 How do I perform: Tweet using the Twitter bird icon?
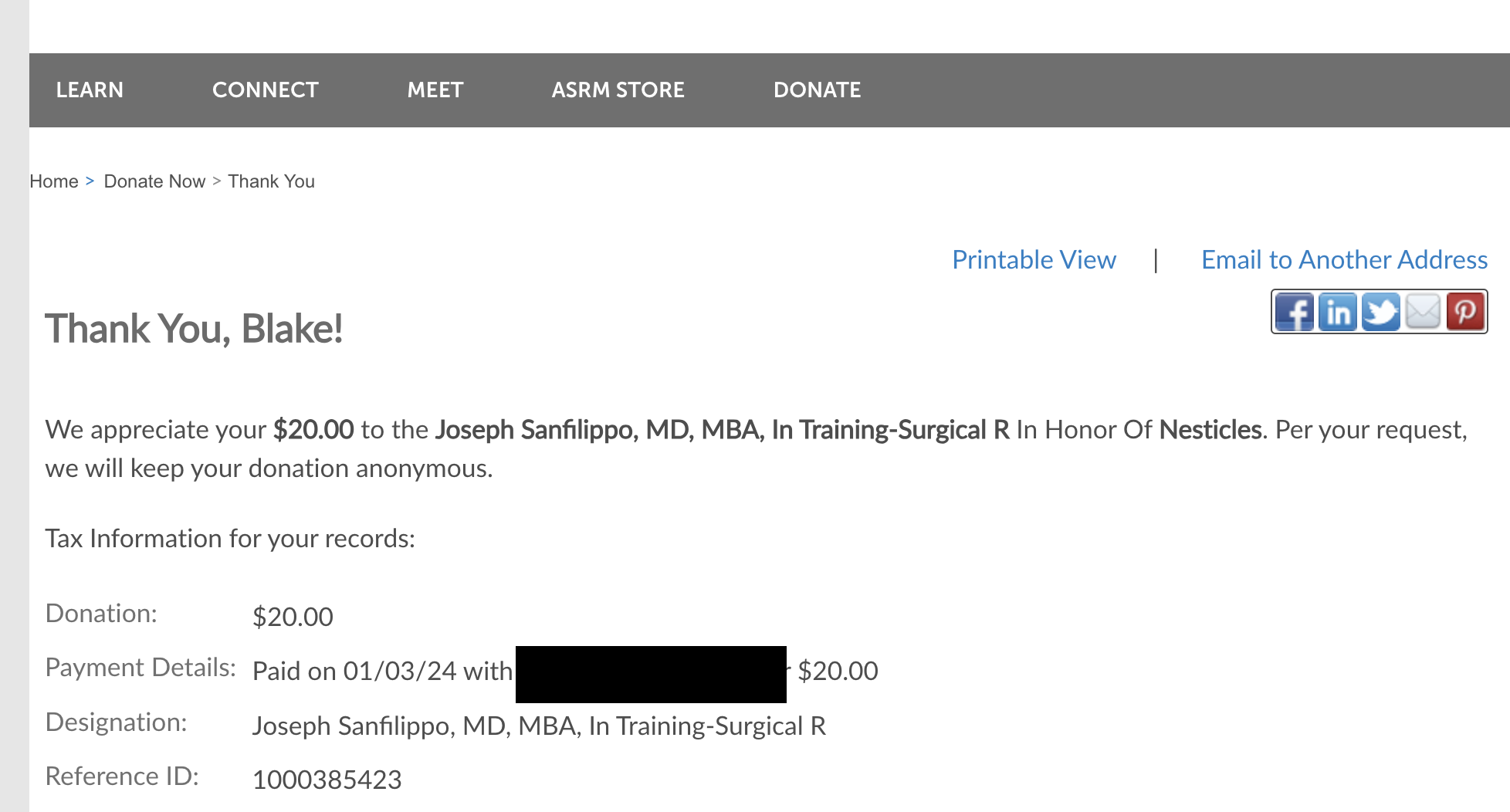pyautogui.click(x=1380, y=312)
